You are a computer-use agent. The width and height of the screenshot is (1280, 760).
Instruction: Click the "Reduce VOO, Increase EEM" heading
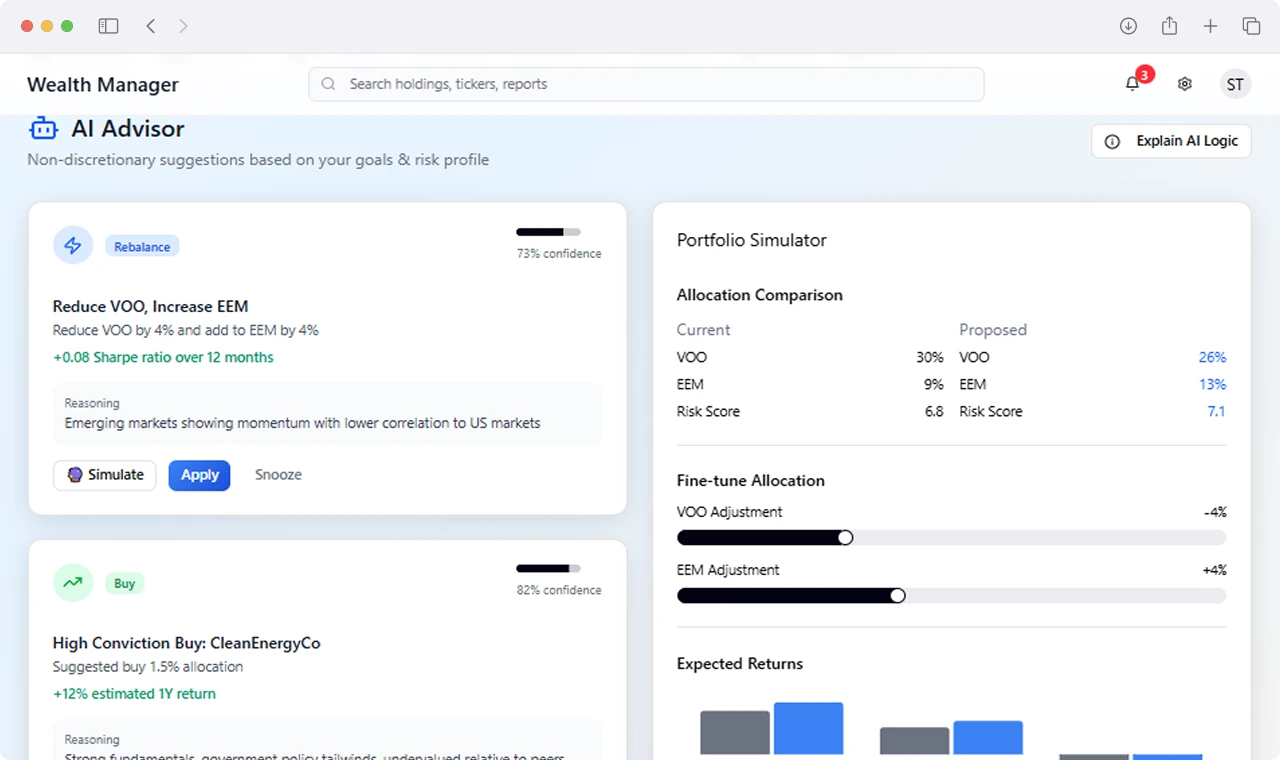click(x=150, y=306)
